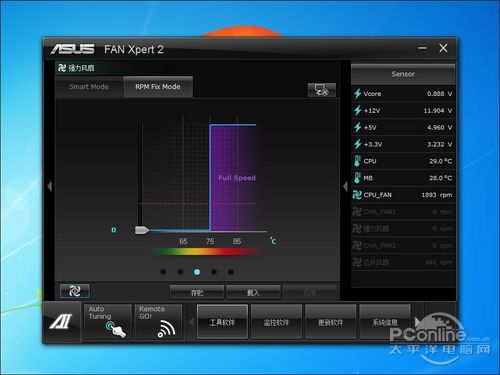The height and width of the screenshot is (375, 500).
Task: Click the fan icon beside 强力风扇 header
Action: coord(62,68)
